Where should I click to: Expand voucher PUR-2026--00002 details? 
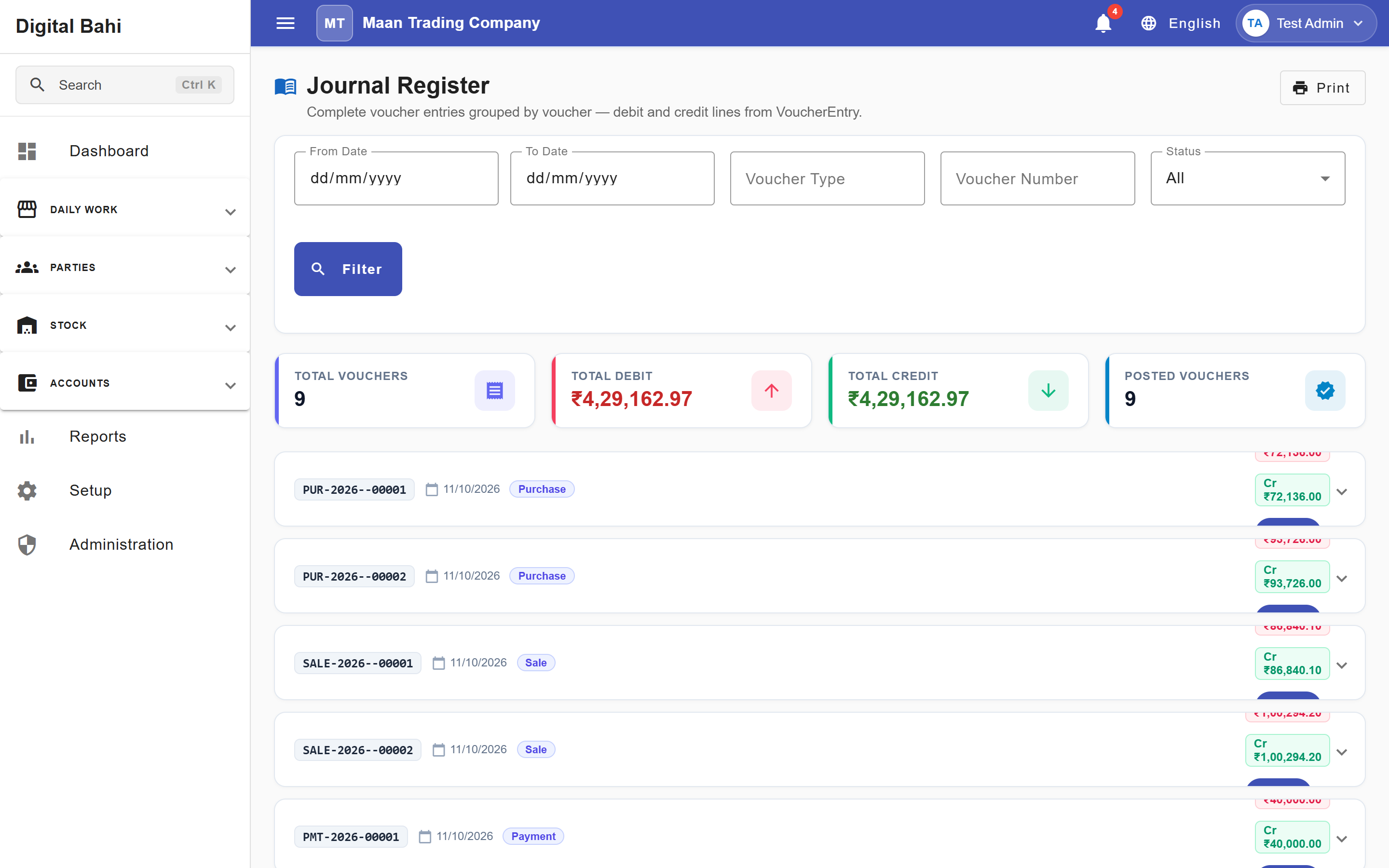click(x=1341, y=579)
